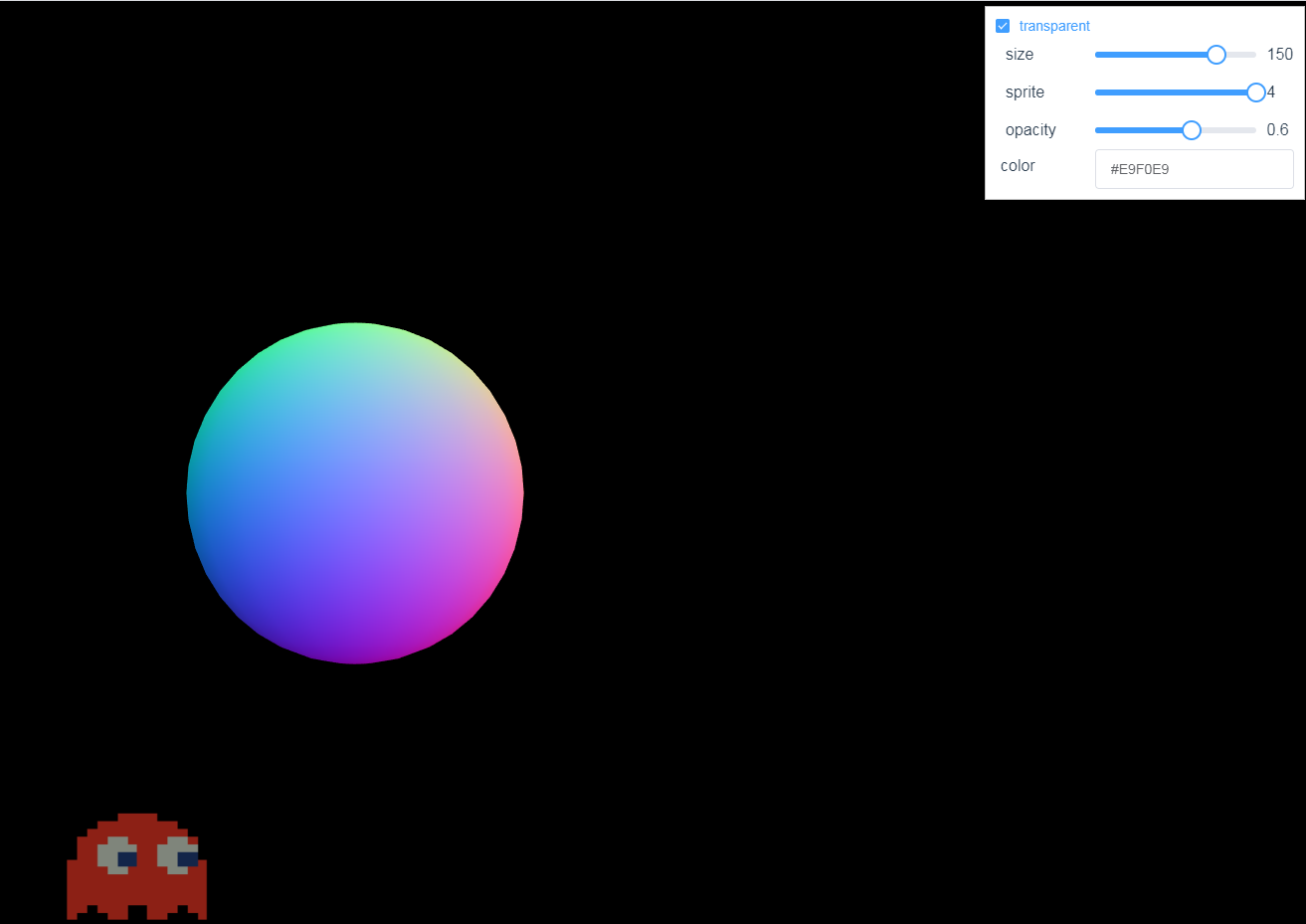The height and width of the screenshot is (924, 1306).
Task: Select the sprite slider handle
Action: pos(1255,92)
